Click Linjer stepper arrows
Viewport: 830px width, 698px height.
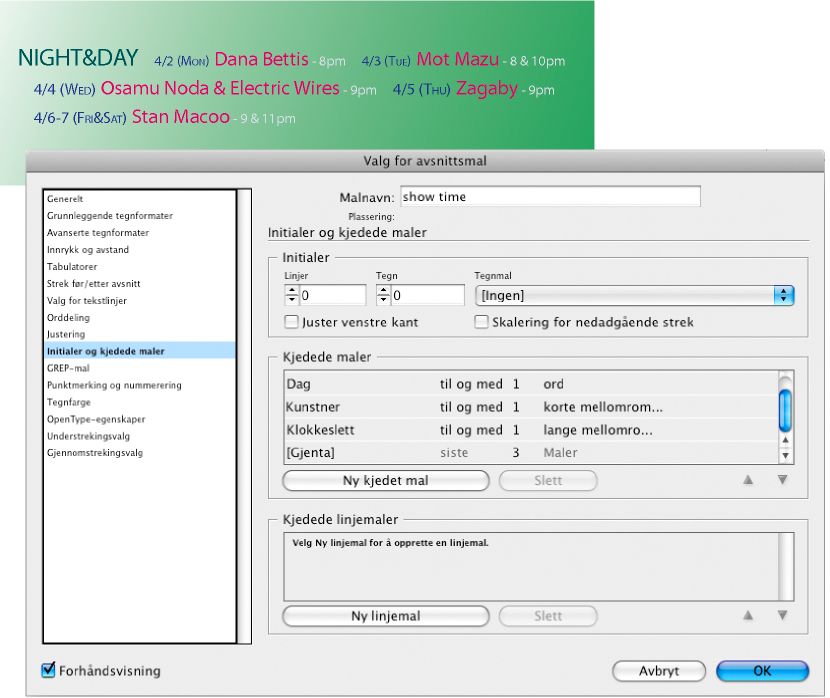(292, 295)
